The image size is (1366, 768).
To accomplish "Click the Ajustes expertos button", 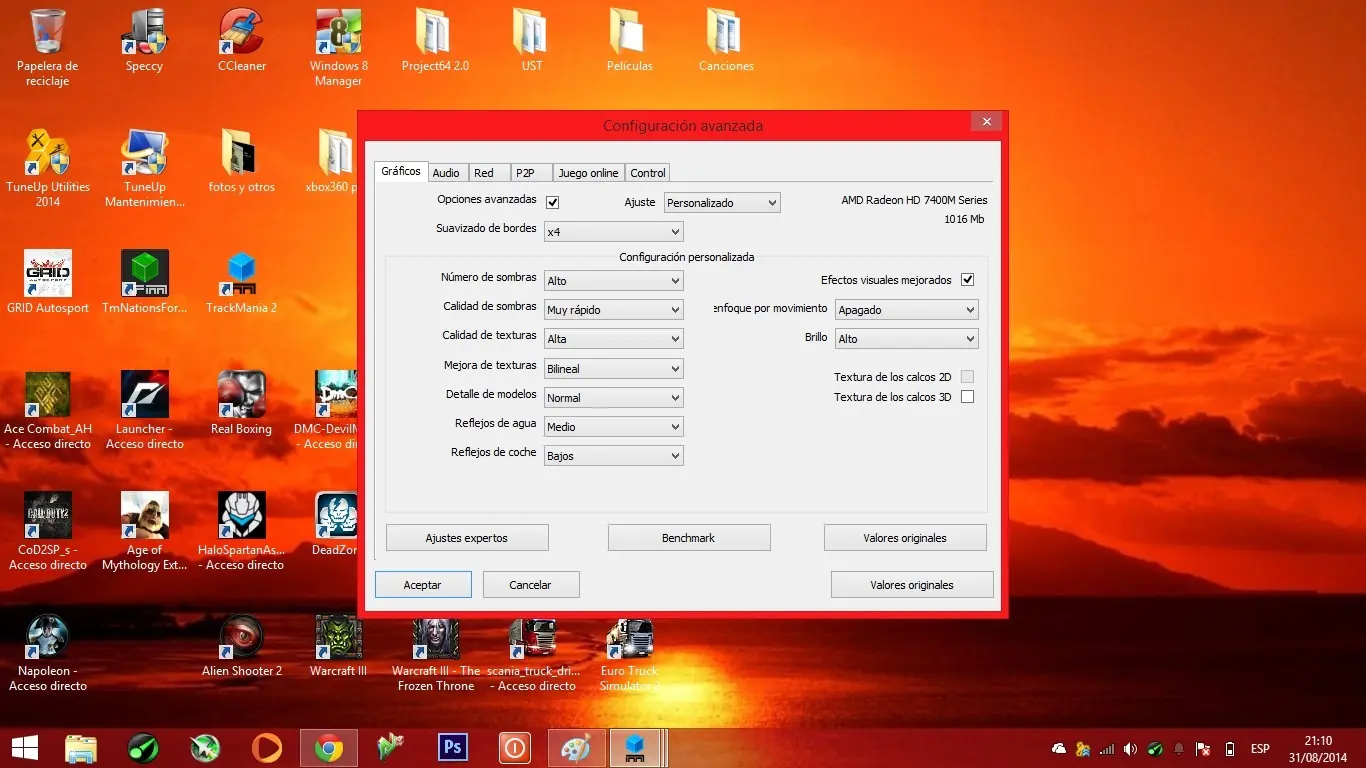I will pyautogui.click(x=467, y=538).
